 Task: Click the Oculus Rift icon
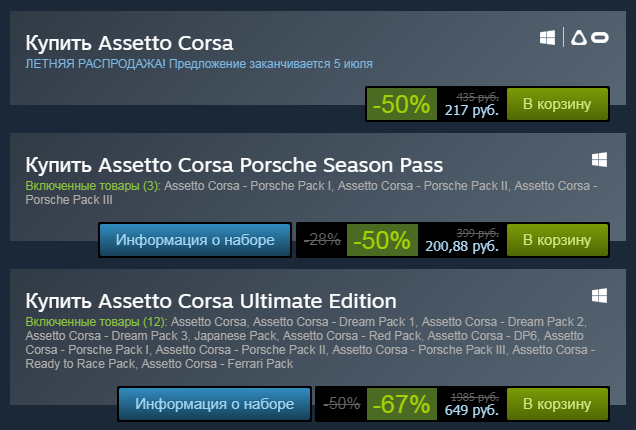click(601, 38)
